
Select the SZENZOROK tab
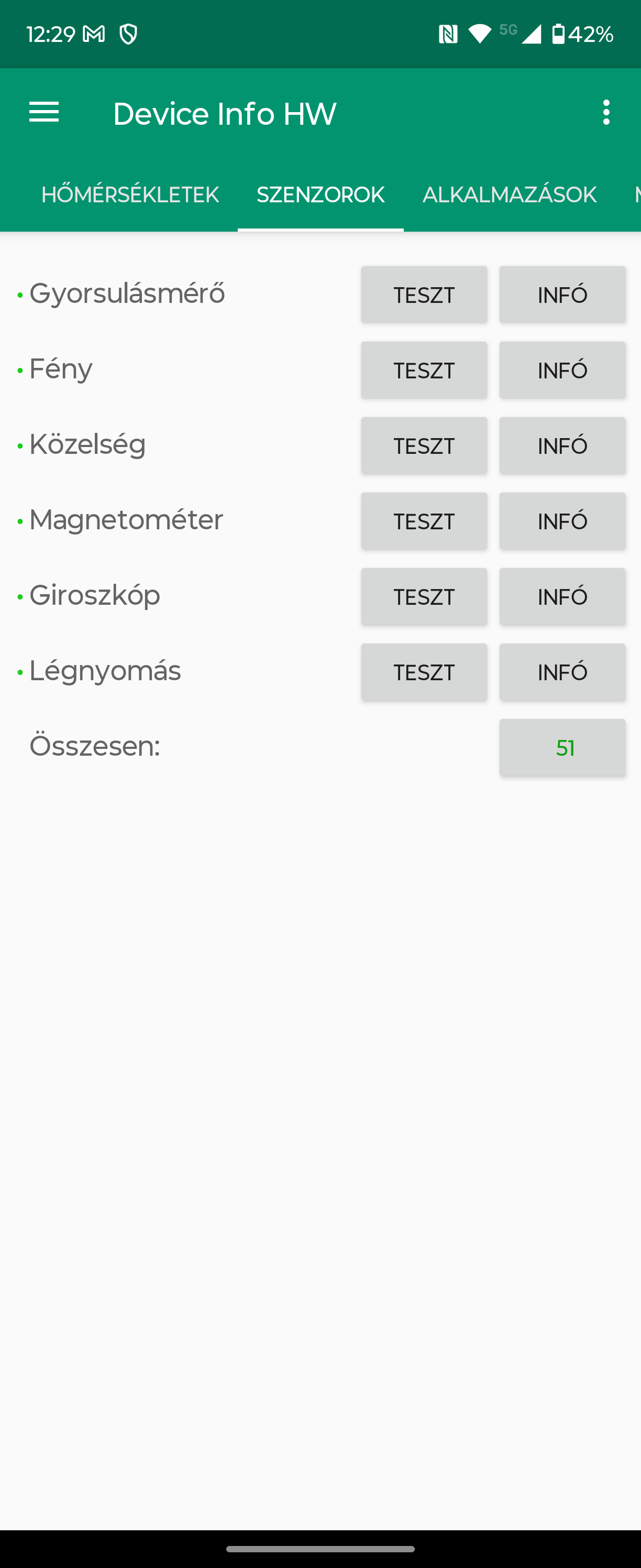[x=320, y=195]
